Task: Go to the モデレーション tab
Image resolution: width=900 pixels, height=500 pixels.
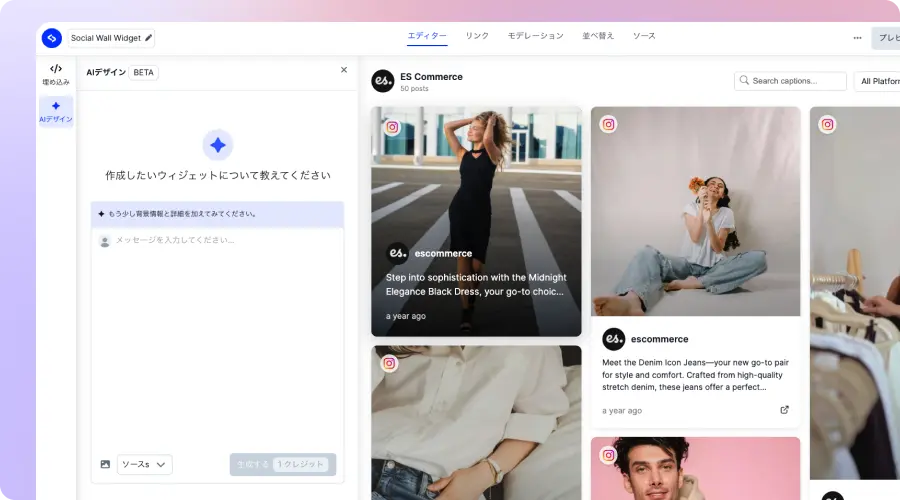Action: [x=536, y=36]
